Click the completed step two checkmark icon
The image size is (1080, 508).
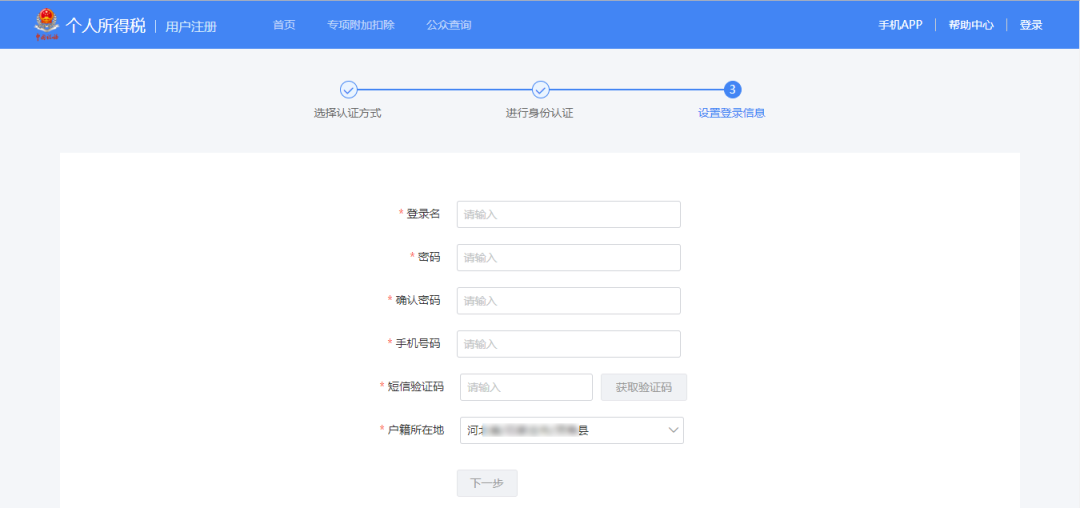(540, 90)
